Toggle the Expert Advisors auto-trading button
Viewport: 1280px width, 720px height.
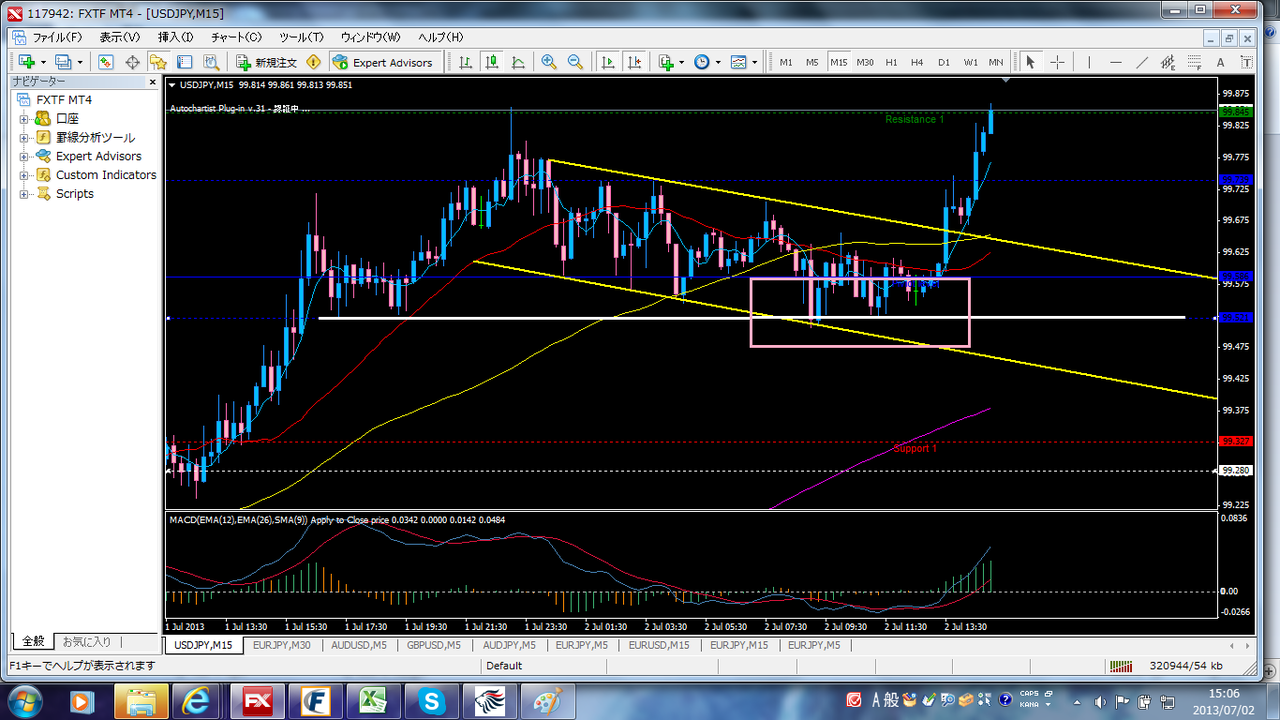click(384, 62)
